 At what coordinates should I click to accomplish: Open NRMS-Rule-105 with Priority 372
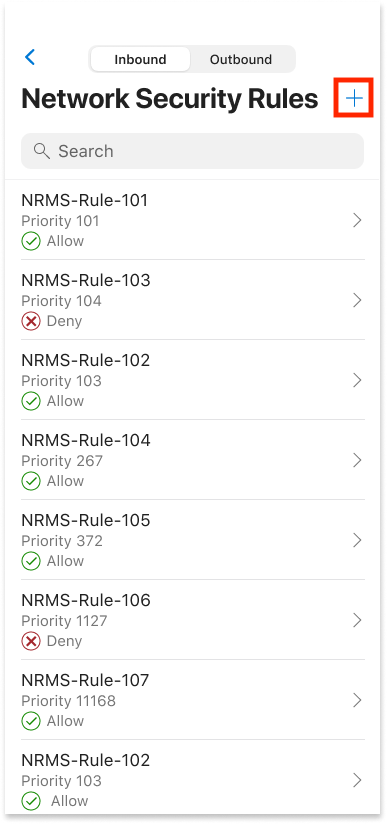(x=192, y=540)
